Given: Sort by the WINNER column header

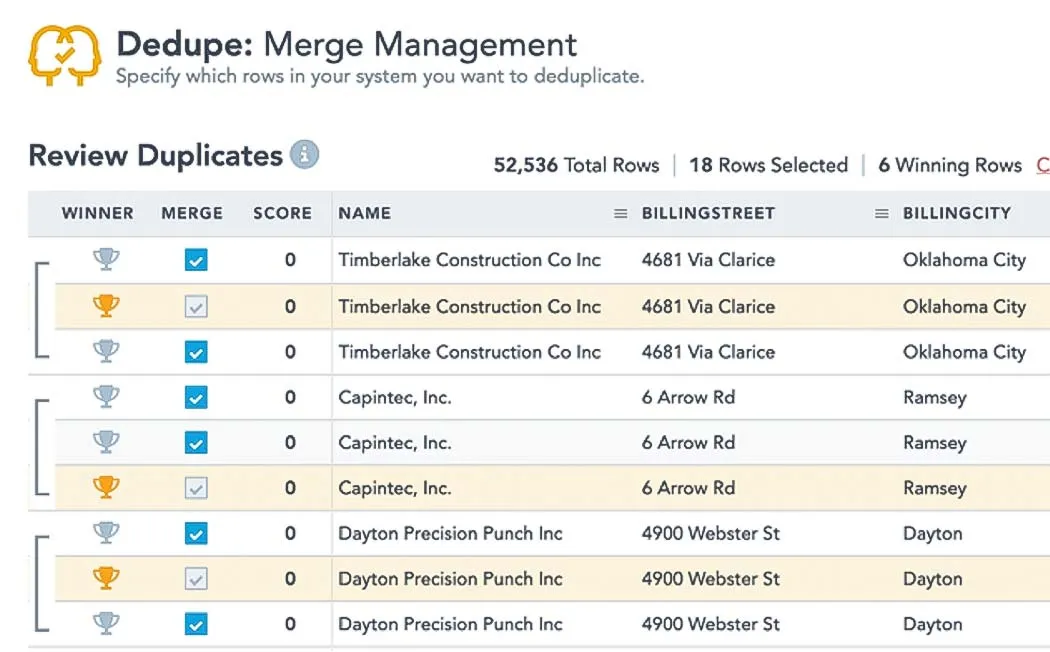Looking at the screenshot, I should click(x=98, y=214).
